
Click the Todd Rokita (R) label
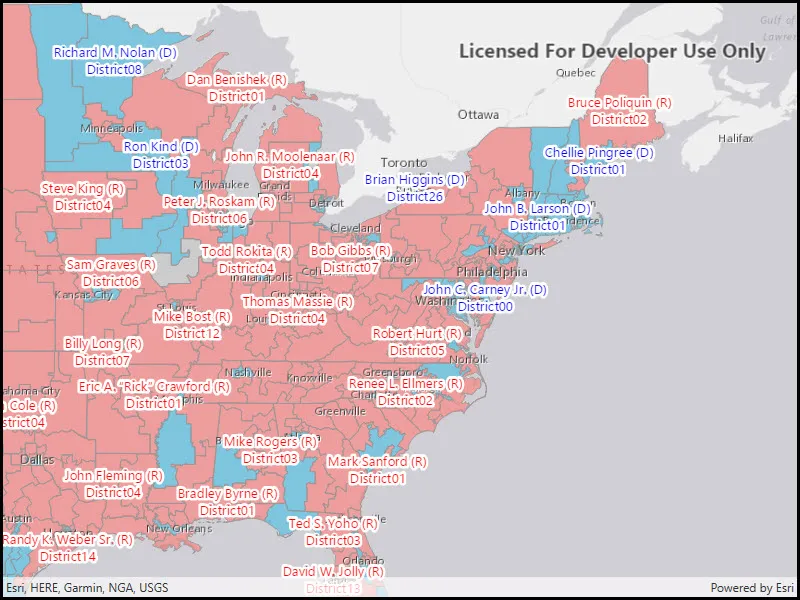[x=246, y=259]
